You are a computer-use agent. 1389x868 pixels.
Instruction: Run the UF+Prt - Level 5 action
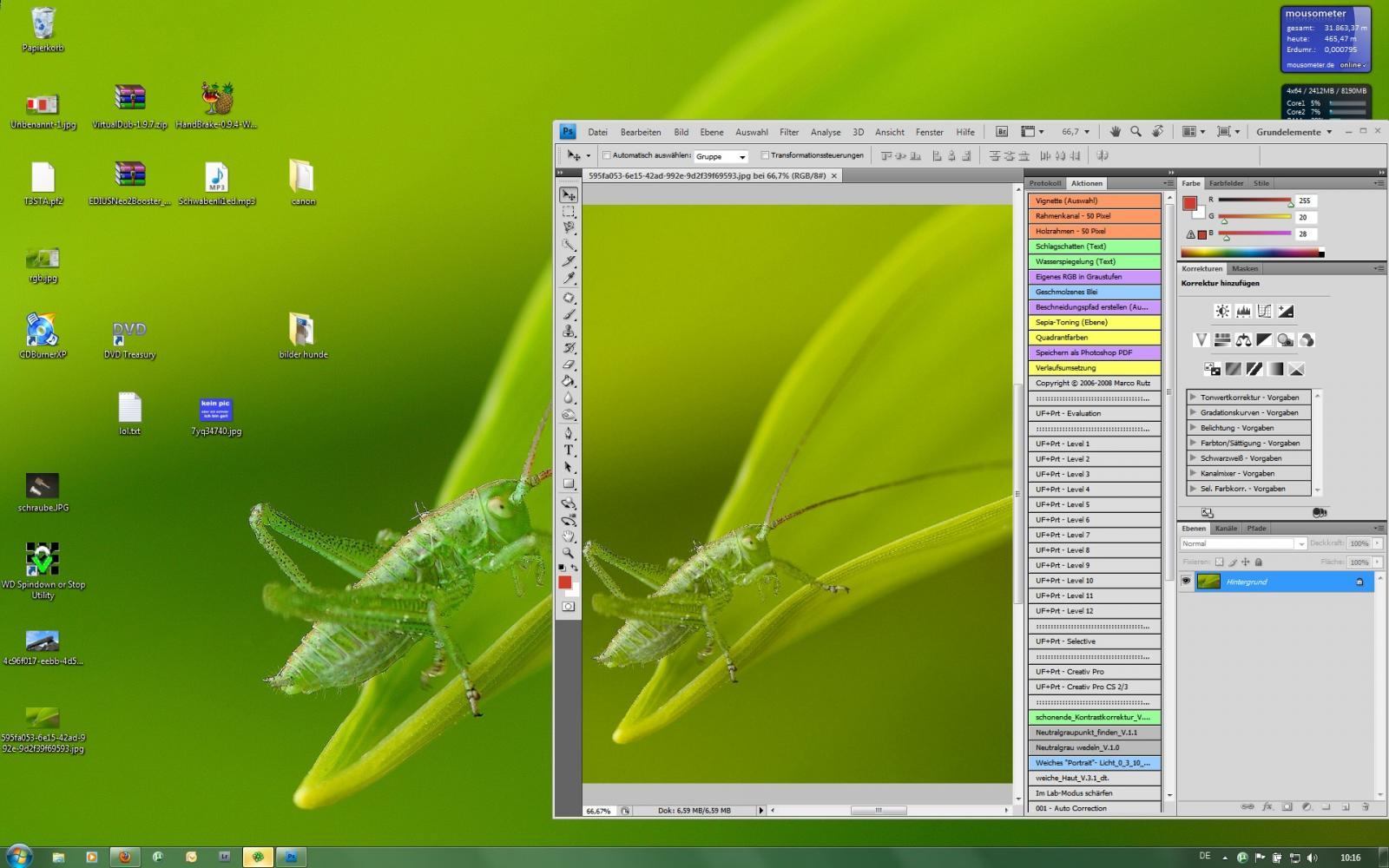1094,504
